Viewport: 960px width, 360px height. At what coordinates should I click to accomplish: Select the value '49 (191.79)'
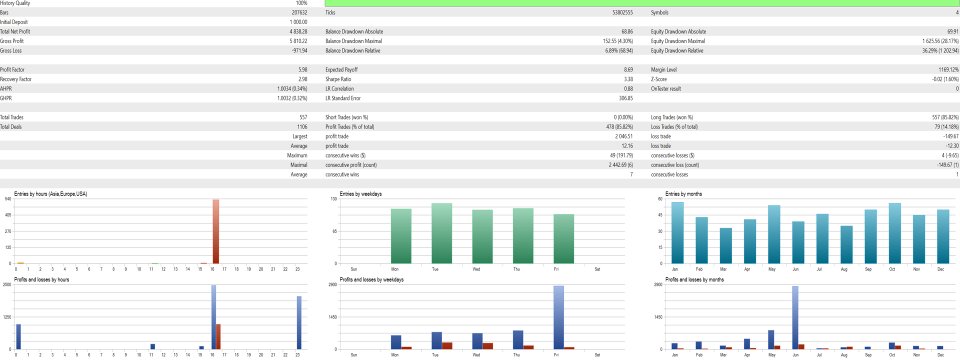pyautogui.click(x=621, y=156)
